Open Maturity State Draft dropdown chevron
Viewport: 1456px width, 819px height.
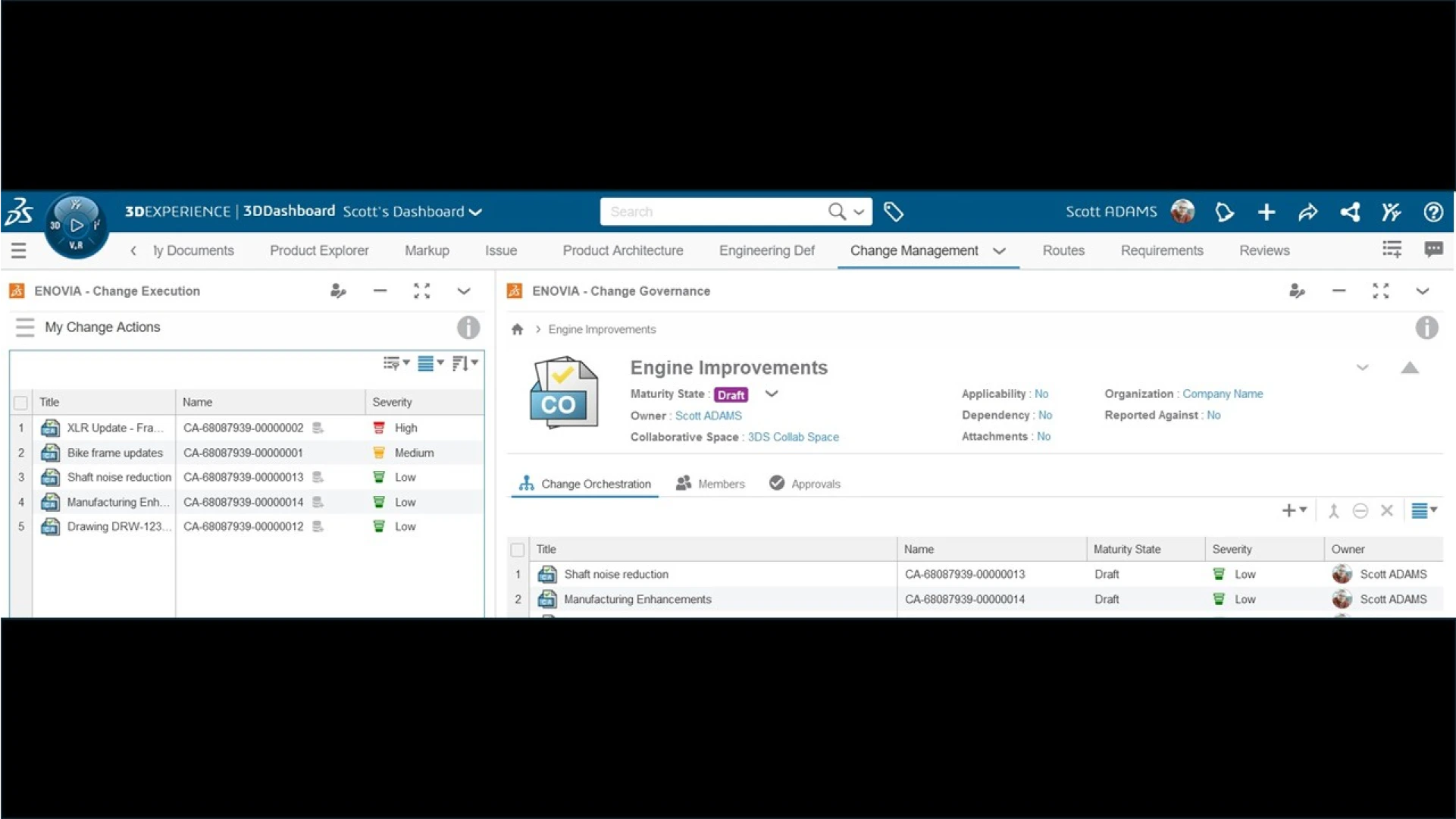[x=772, y=394]
